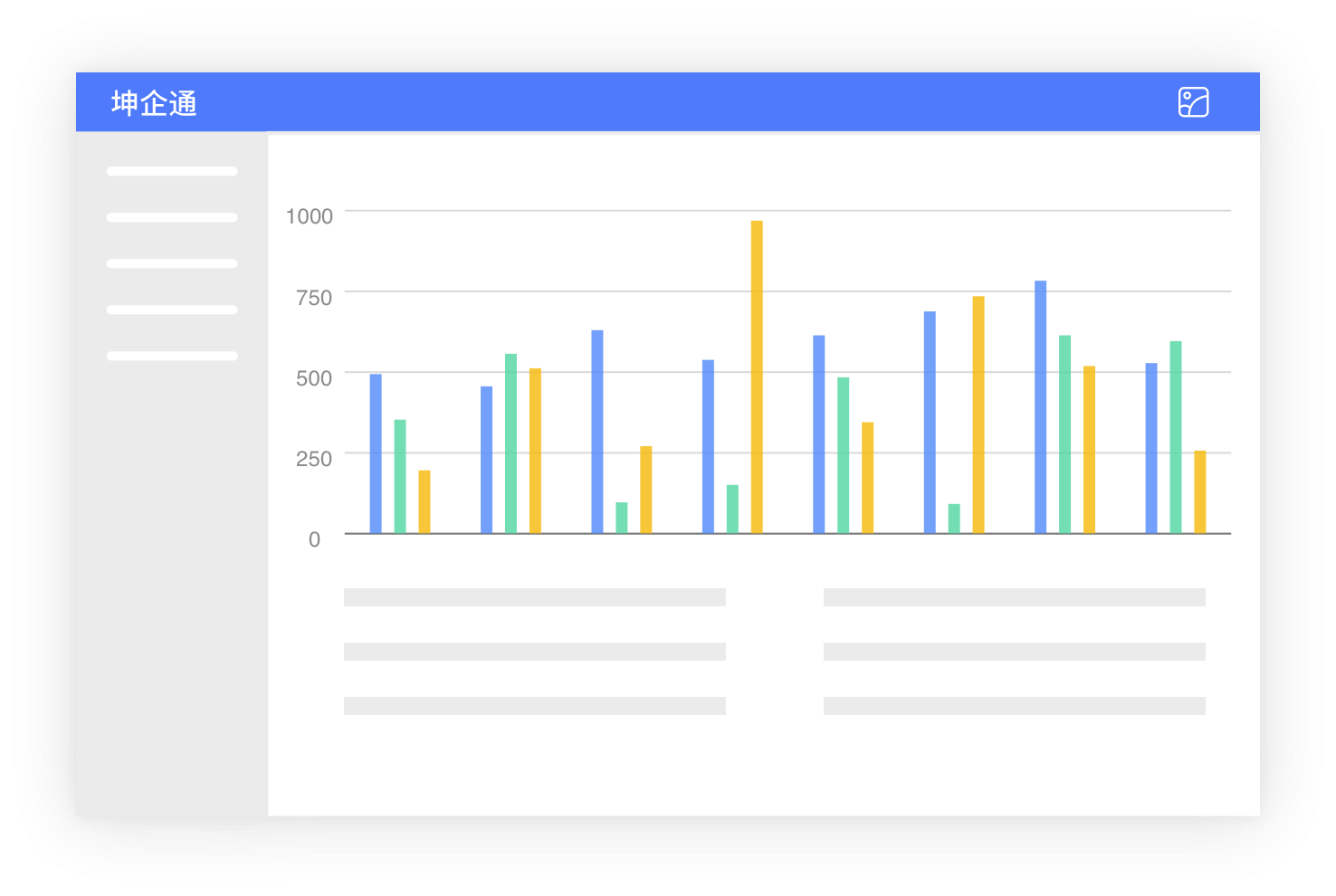
Task: Click the blue bar in the first group
Action: (376, 453)
